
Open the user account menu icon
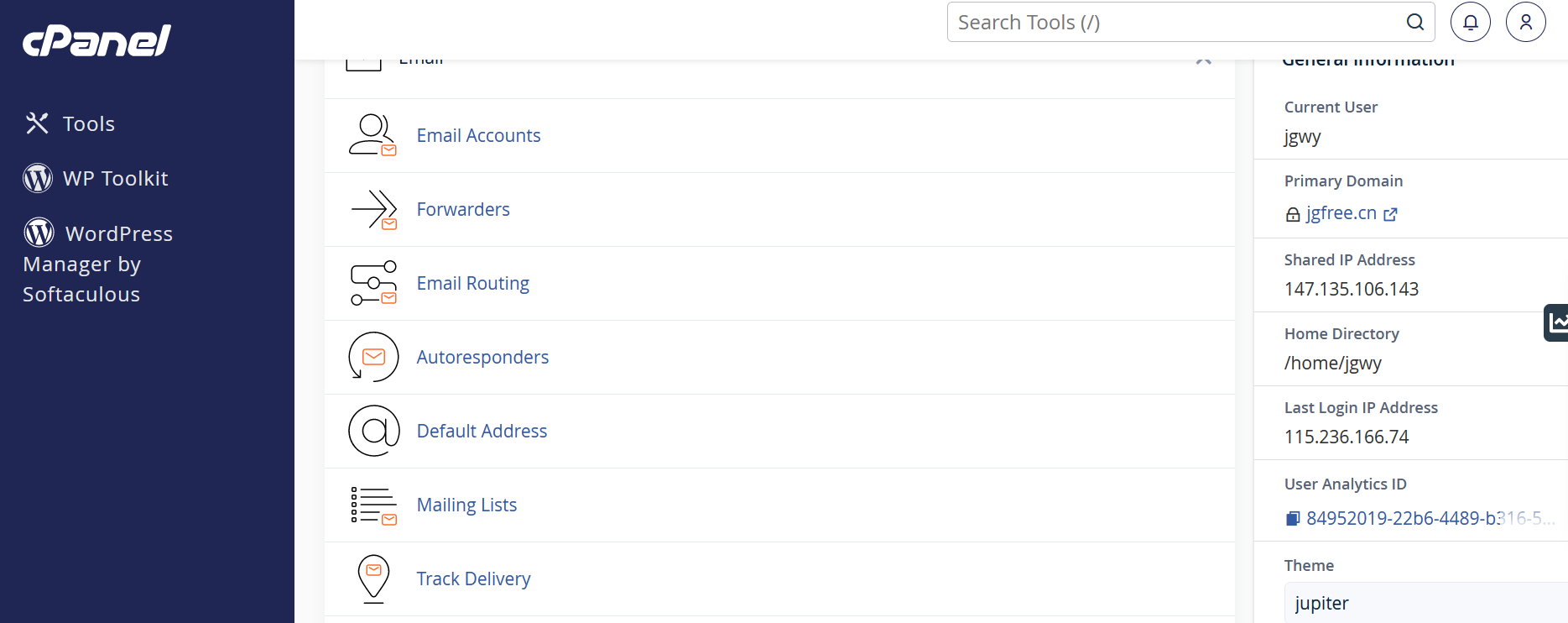[1526, 22]
